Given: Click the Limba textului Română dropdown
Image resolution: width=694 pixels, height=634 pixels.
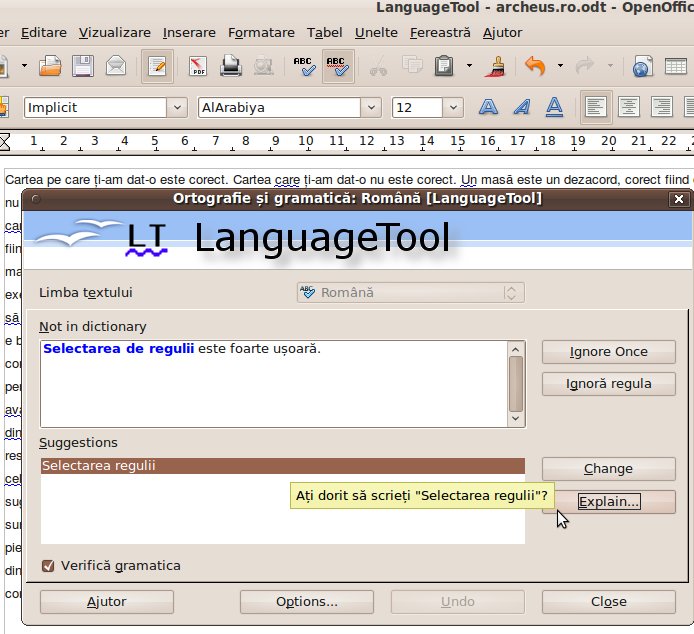Looking at the screenshot, I should (x=411, y=293).
